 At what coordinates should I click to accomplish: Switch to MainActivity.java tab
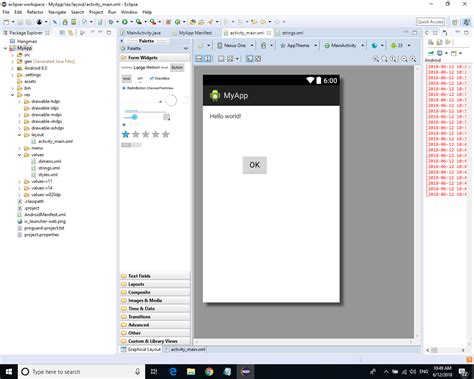tap(140, 33)
